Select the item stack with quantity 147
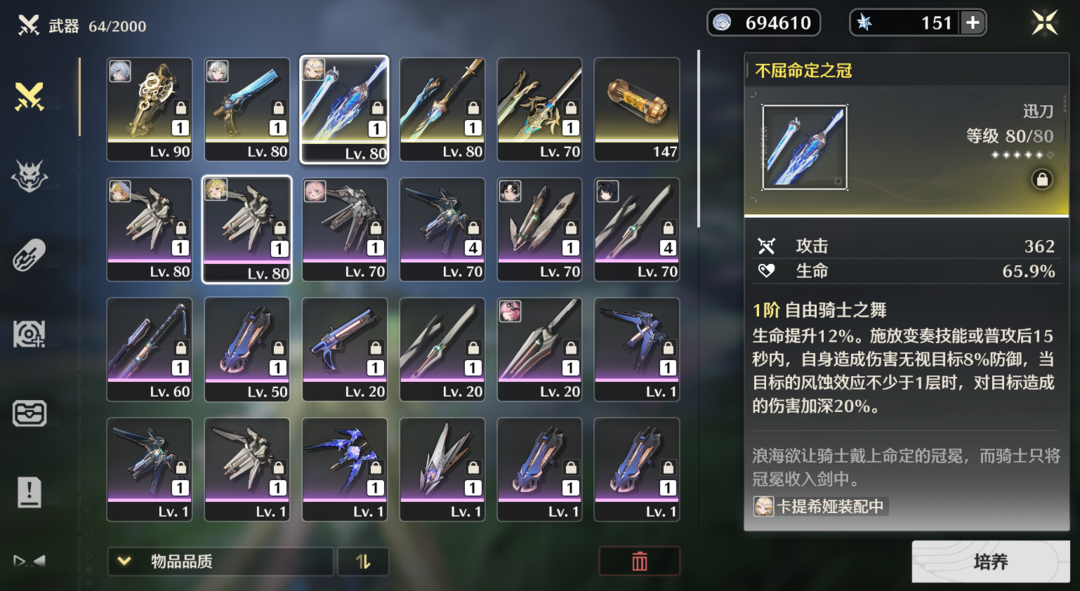This screenshot has height=591, width=1080. click(637, 110)
